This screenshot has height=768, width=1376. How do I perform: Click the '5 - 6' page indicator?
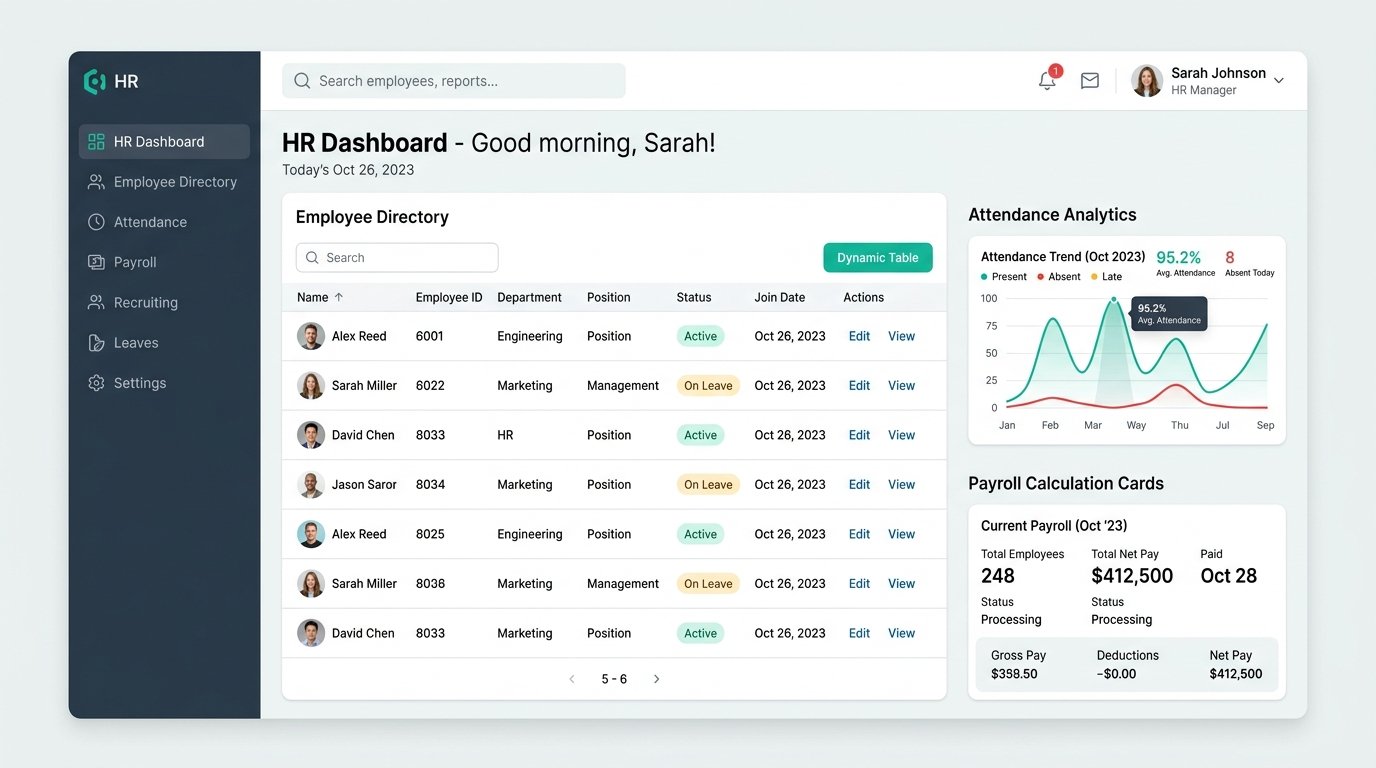point(614,679)
